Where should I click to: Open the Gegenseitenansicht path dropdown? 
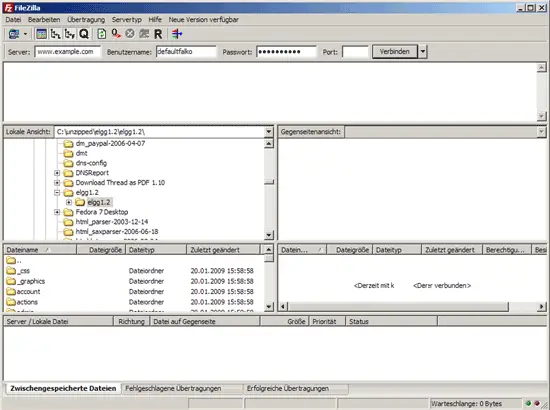[x=541, y=132]
